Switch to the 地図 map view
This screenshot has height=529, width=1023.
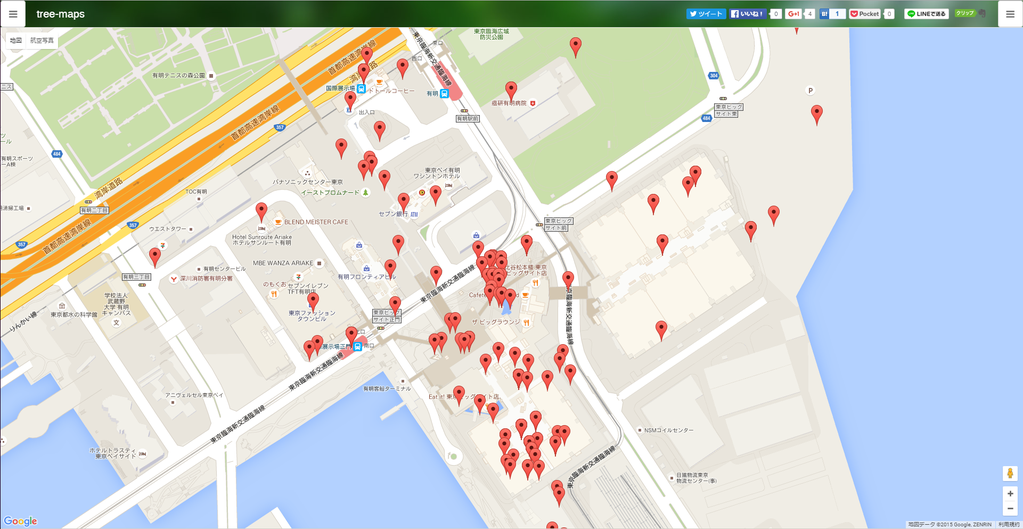pyautogui.click(x=16, y=40)
